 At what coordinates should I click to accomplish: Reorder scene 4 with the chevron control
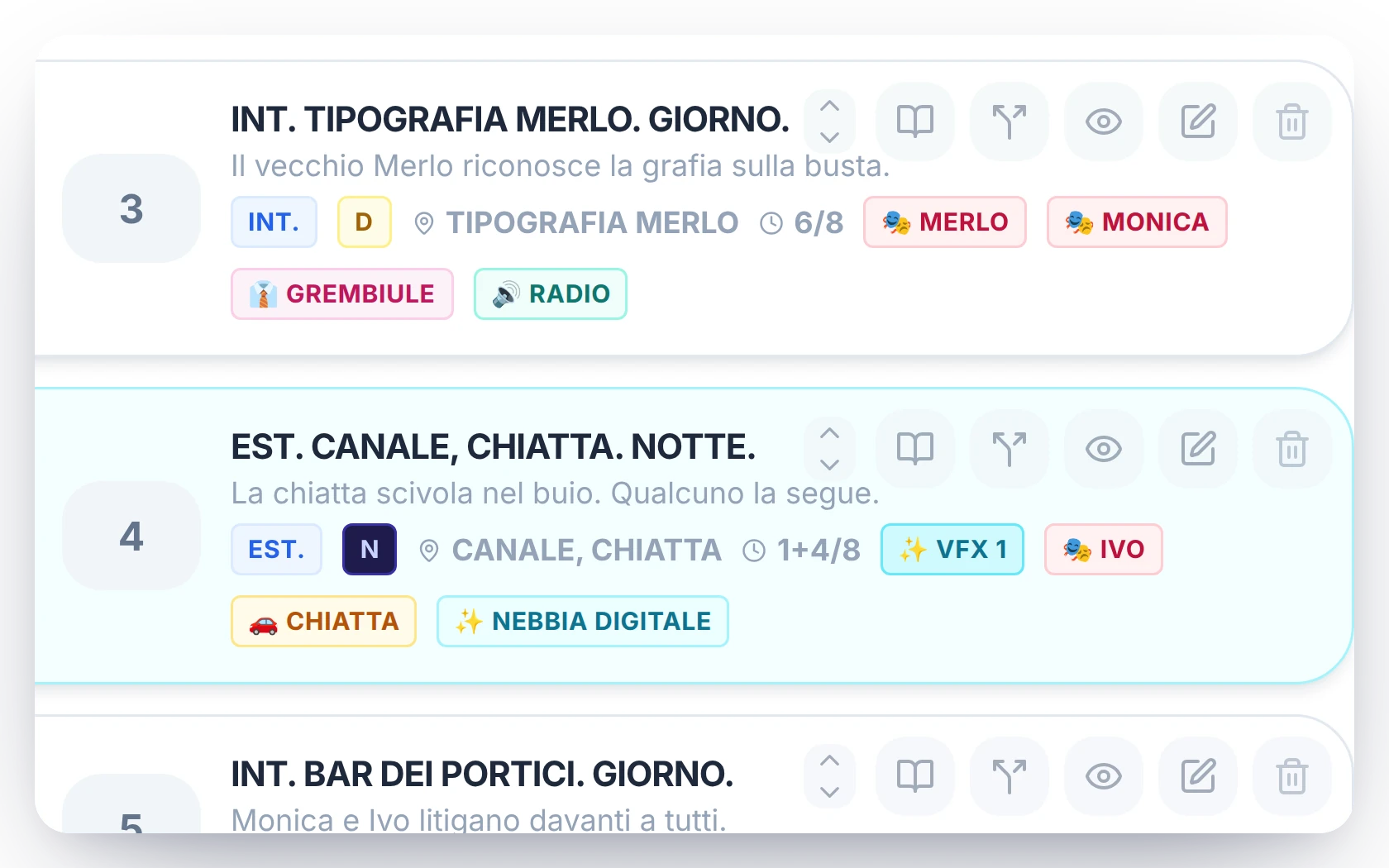[829, 449]
